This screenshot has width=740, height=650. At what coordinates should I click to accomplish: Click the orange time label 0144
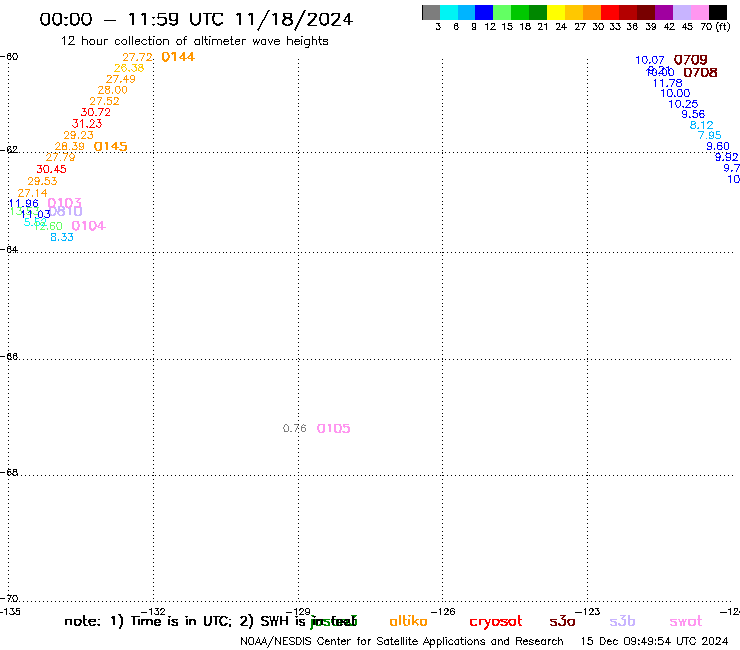(178, 57)
